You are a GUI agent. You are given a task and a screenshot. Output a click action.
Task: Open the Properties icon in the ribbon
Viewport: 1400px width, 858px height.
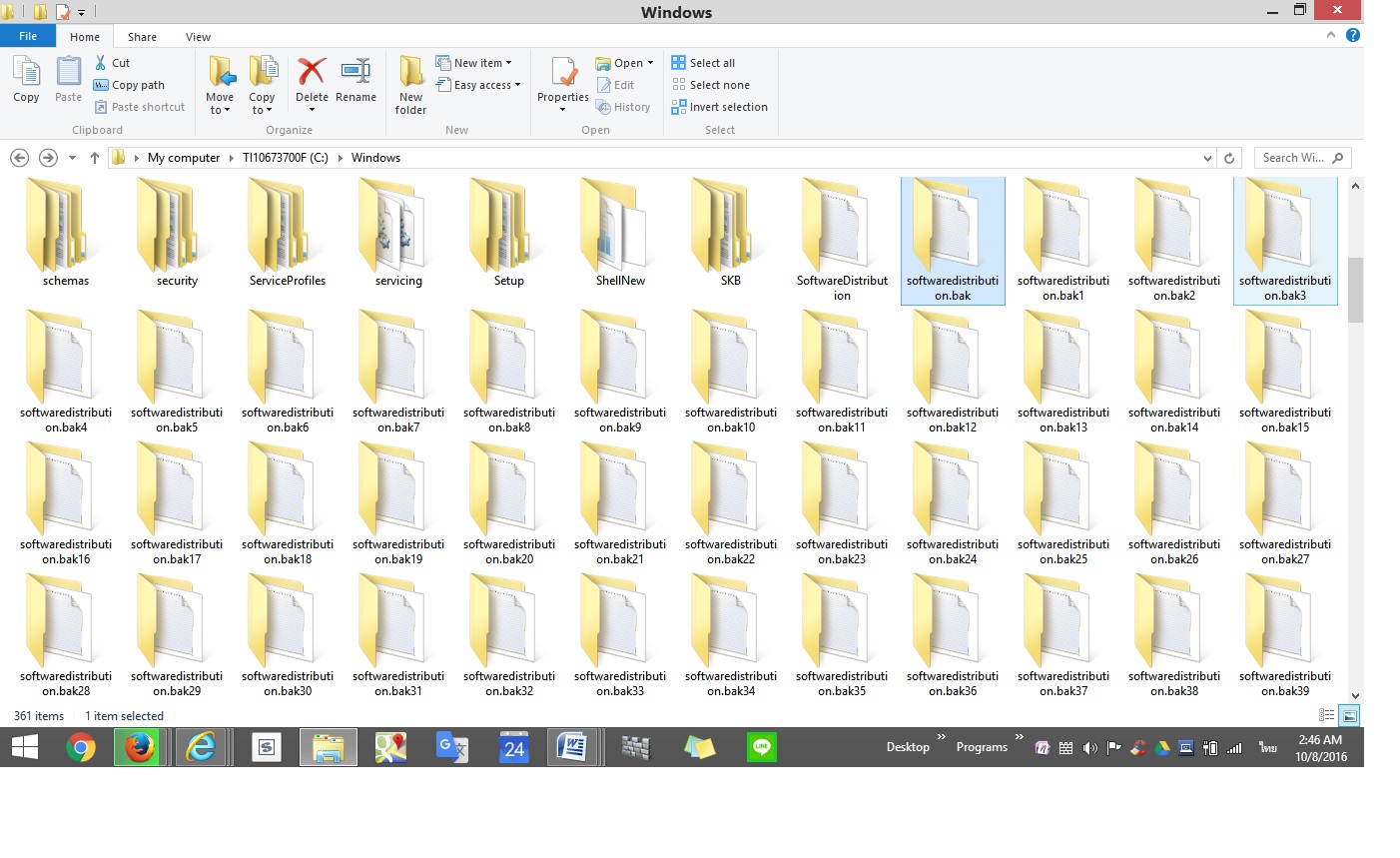click(x=563, y=76)
